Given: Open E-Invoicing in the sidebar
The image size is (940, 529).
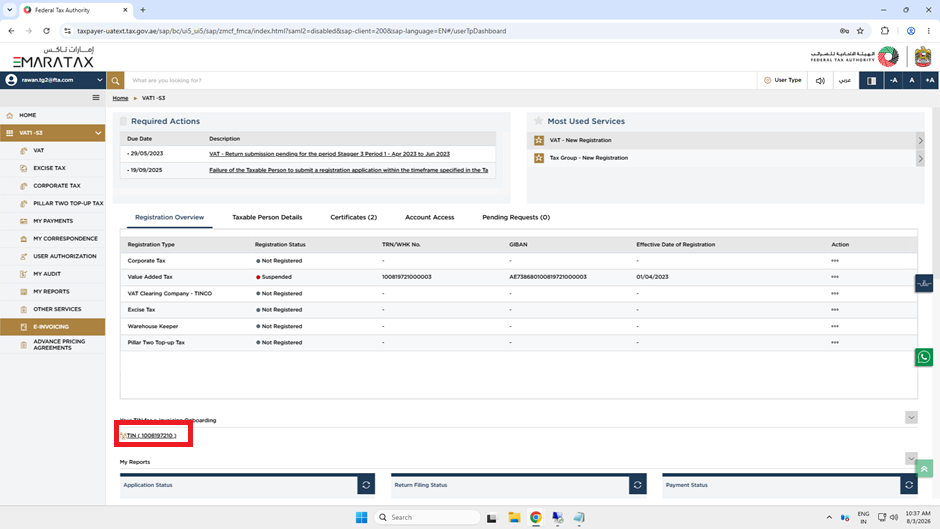Looking at the screenshot, I should (x=53, y=327).
